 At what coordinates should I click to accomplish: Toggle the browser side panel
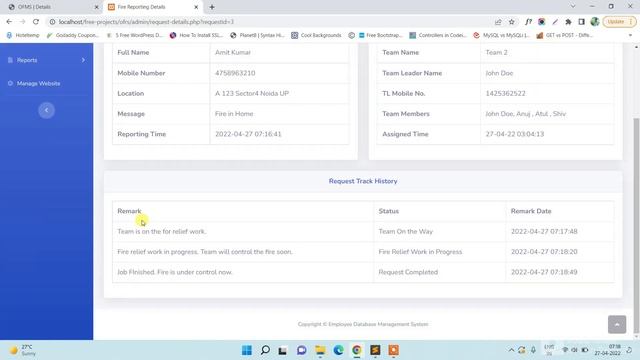tap(582, 22)
